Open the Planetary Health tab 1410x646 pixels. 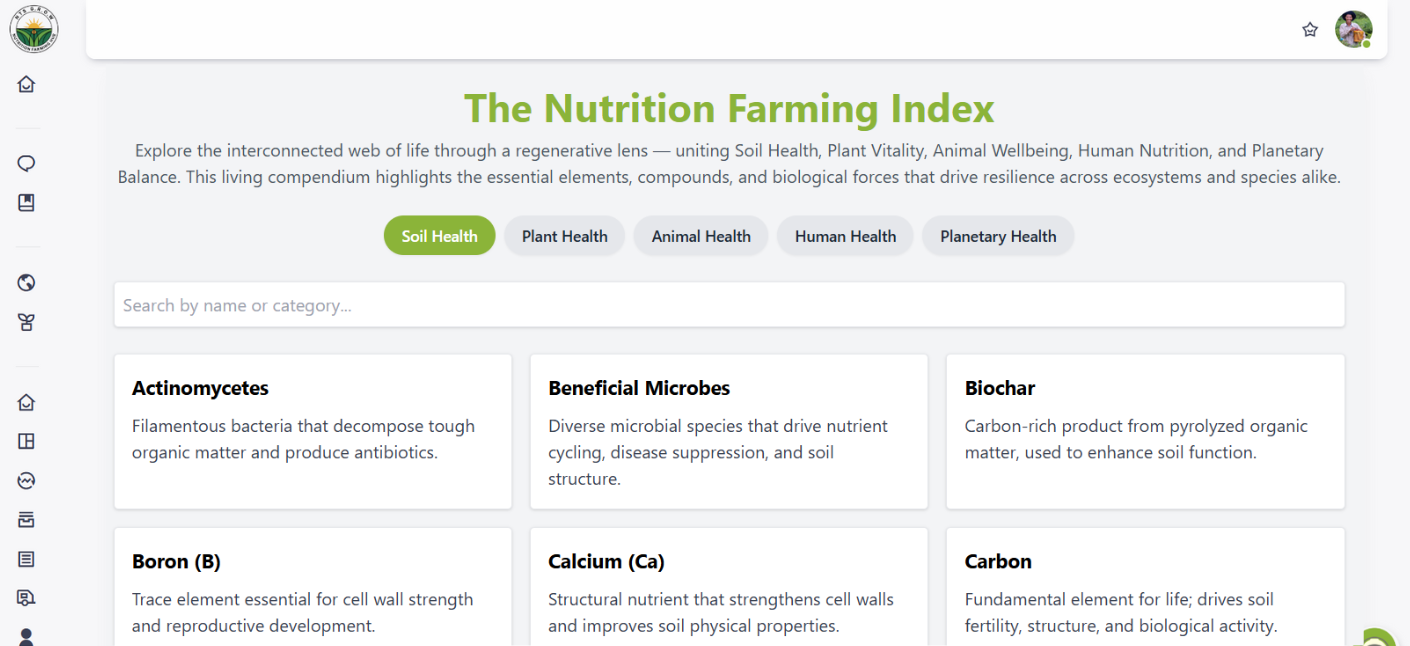998,236
